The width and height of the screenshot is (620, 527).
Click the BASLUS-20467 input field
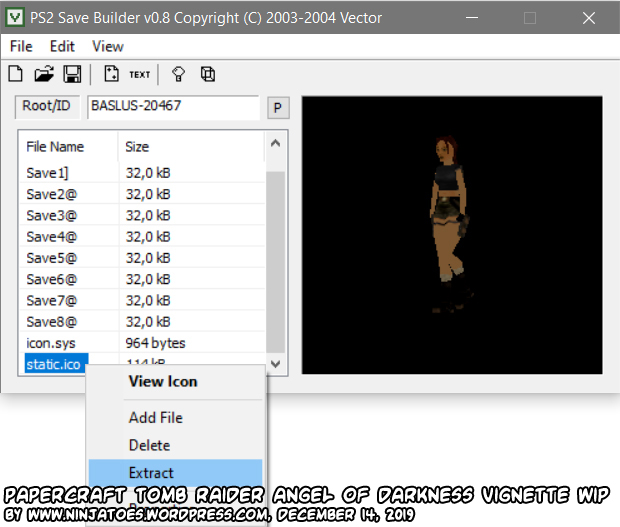[173, 107]
